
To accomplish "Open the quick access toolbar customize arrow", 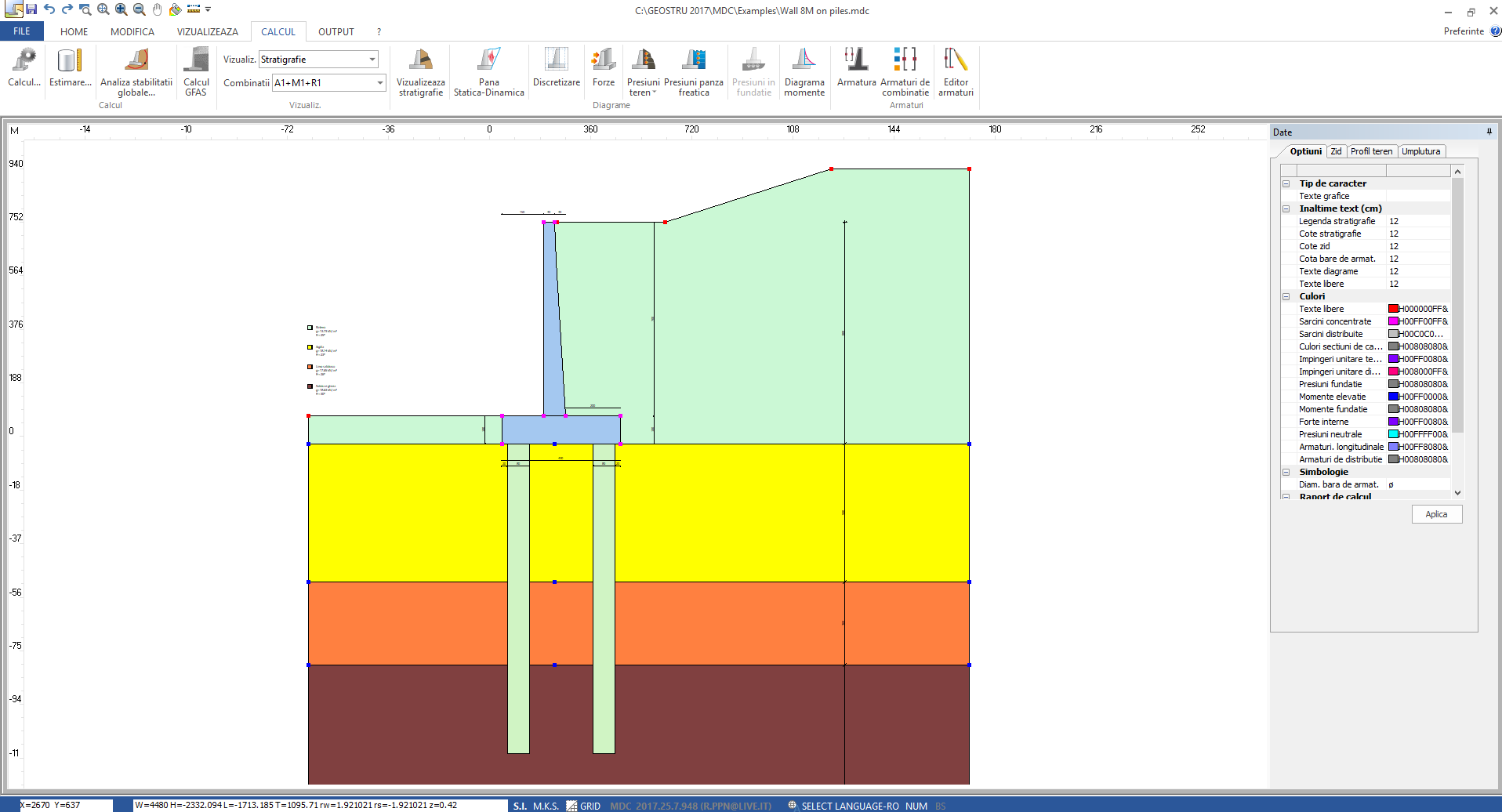I will [208, 9].
